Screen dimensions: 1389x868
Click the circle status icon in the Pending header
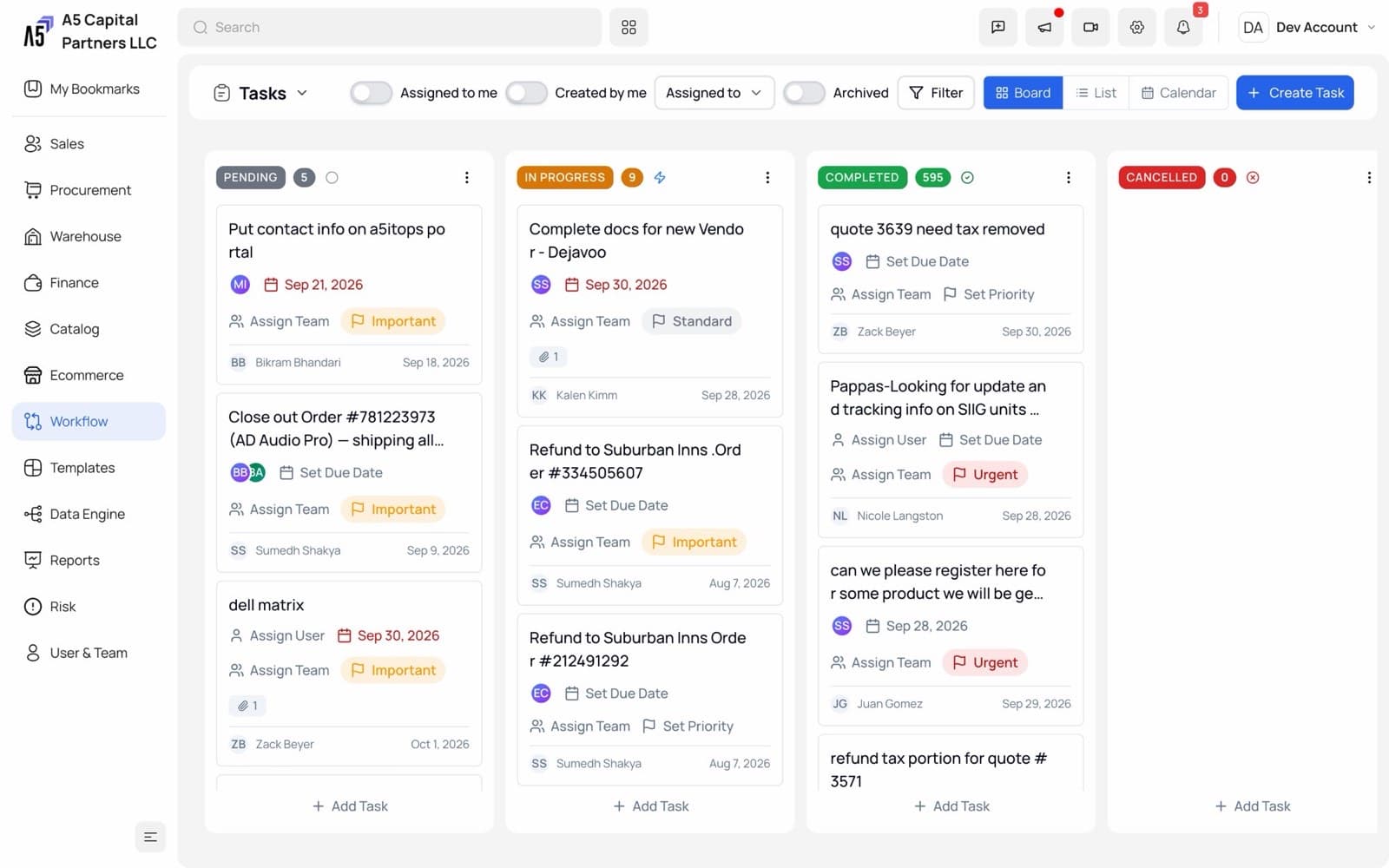332,178
